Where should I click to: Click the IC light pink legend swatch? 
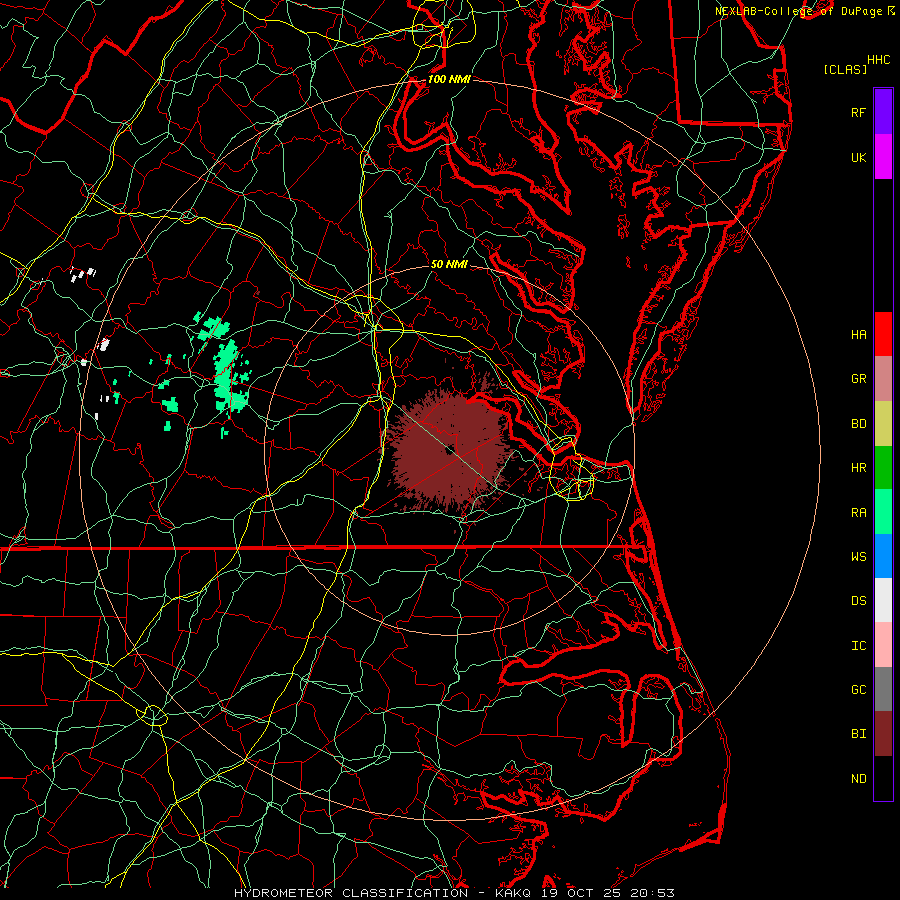coord(883,645)
